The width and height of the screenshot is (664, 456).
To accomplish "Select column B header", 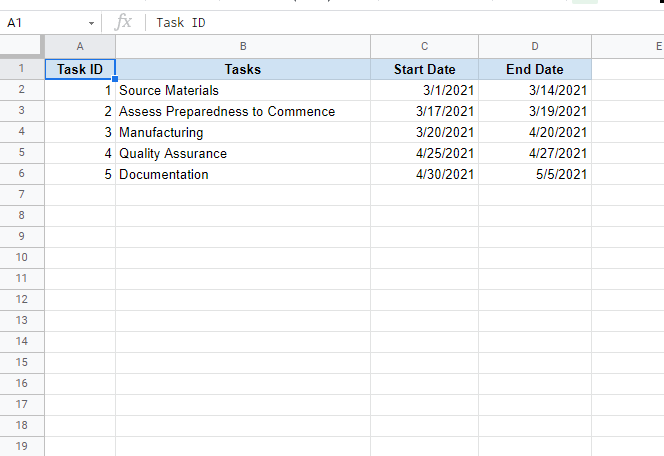I will [x=243, y=47].
